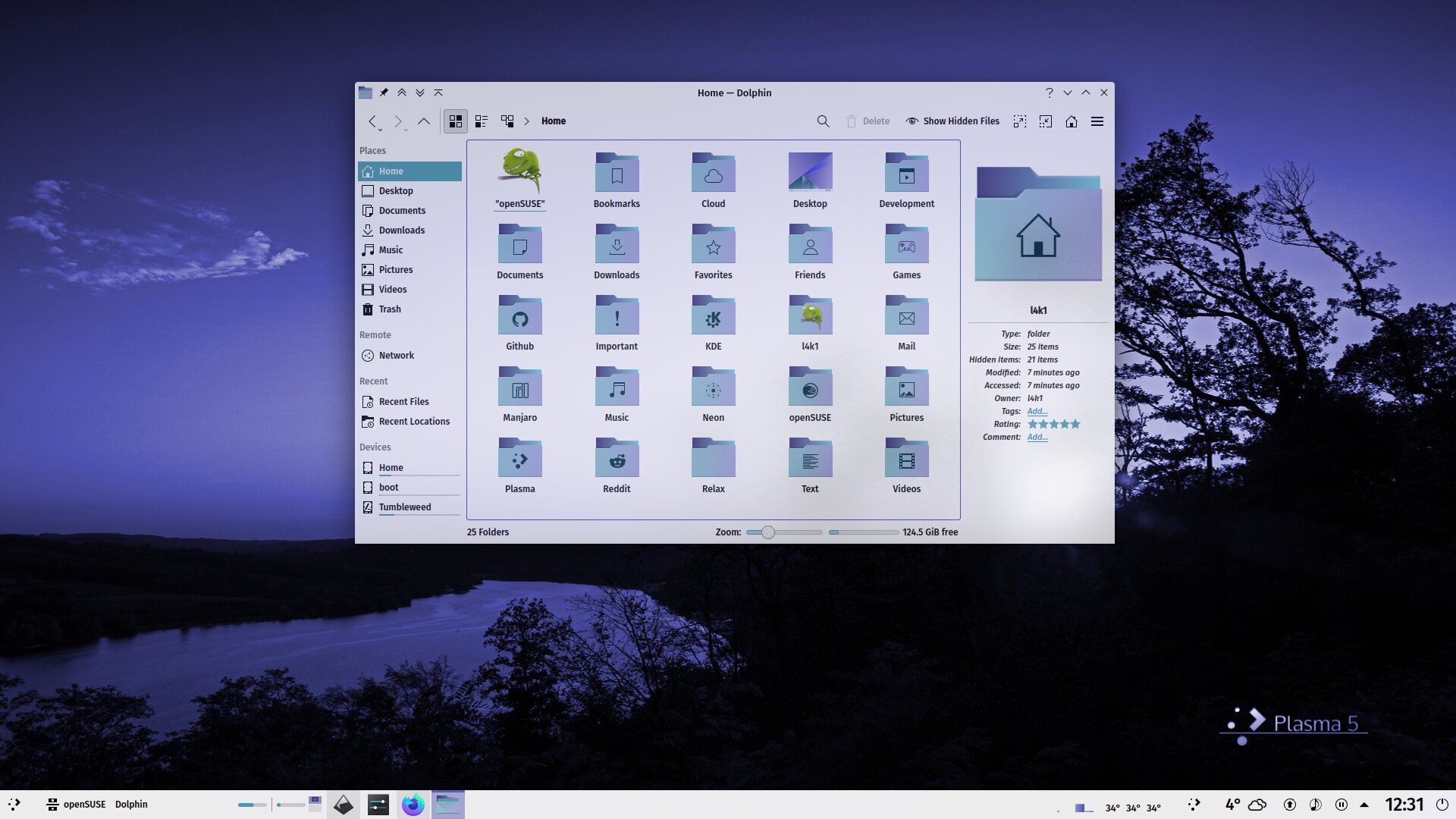Click the free space capacity bar
Screen dimensions: 1456x819
[863, 532]
